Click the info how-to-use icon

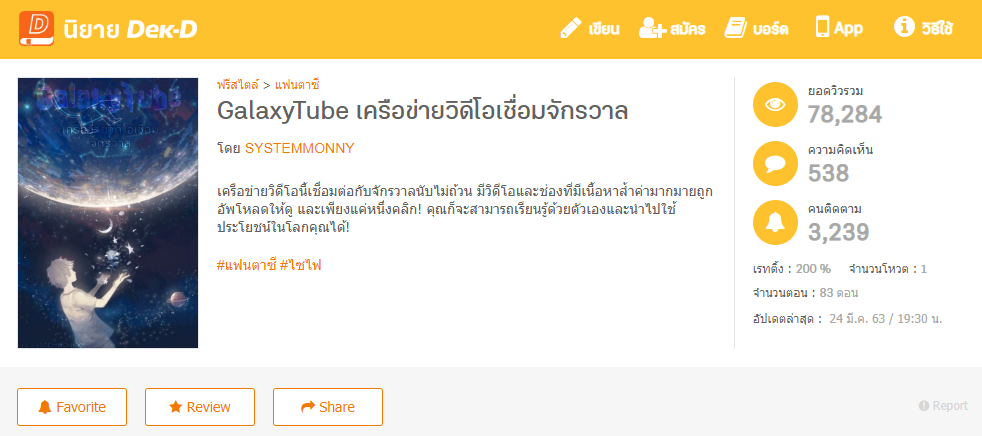coord(904,28)
